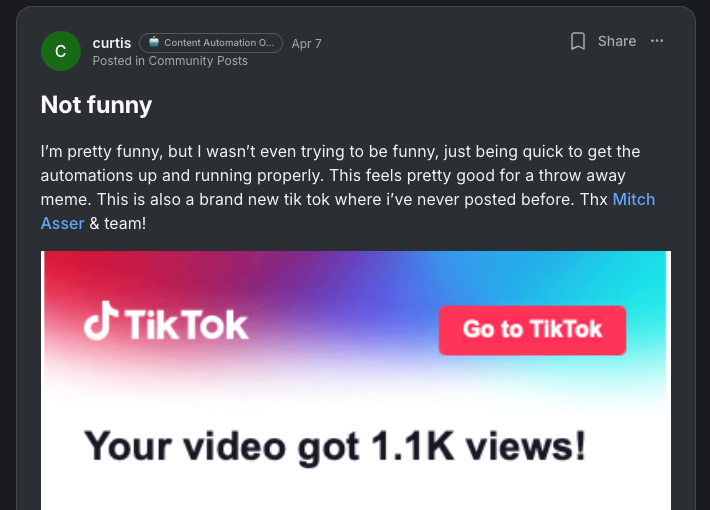This screenshot has width=710, height=510.
Task: Share this post
Action: (617, 41)
